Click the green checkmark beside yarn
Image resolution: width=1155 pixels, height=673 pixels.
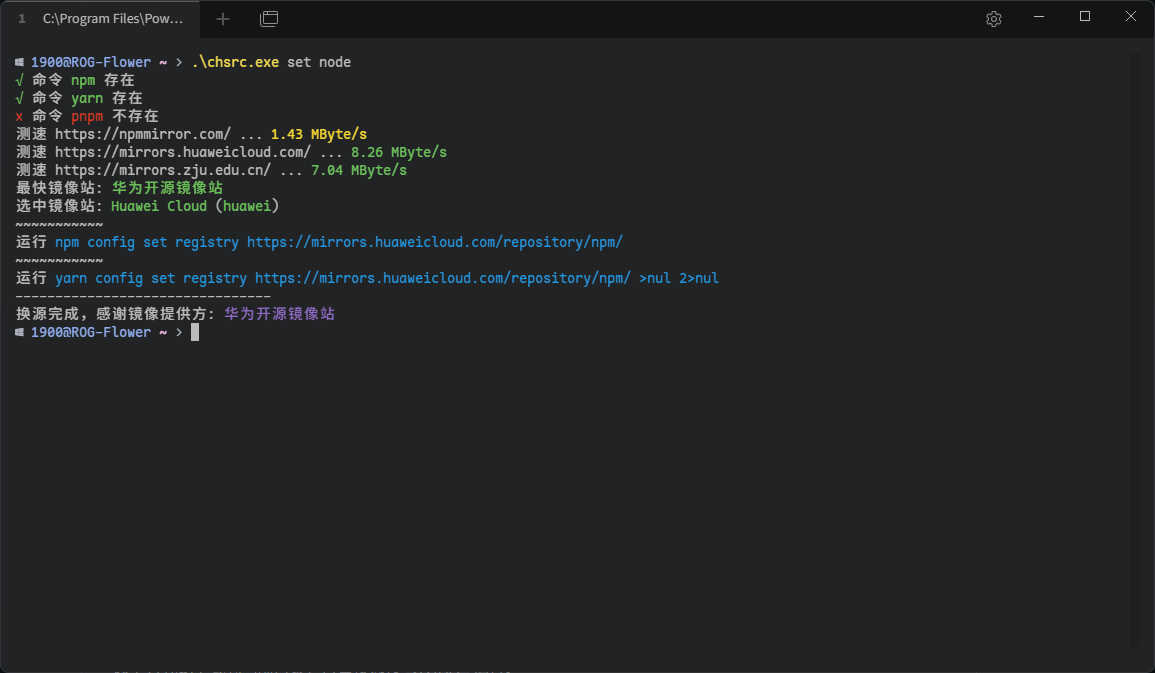pyautogui.click(x=19, y=97)
